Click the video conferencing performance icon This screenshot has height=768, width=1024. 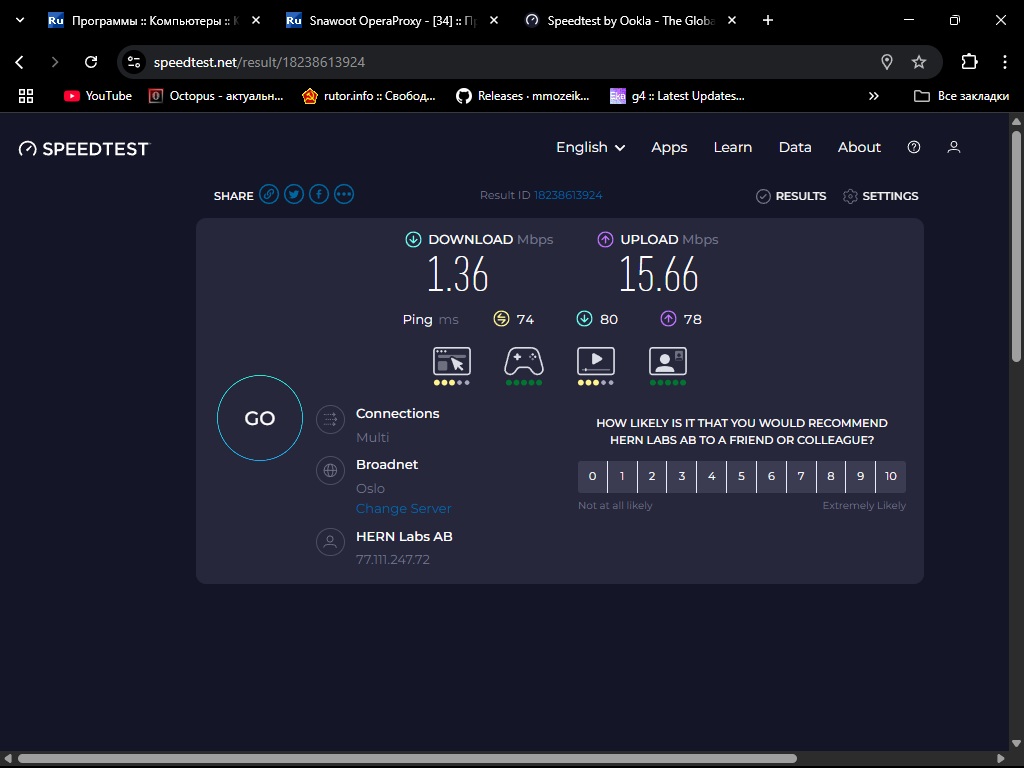668,361
